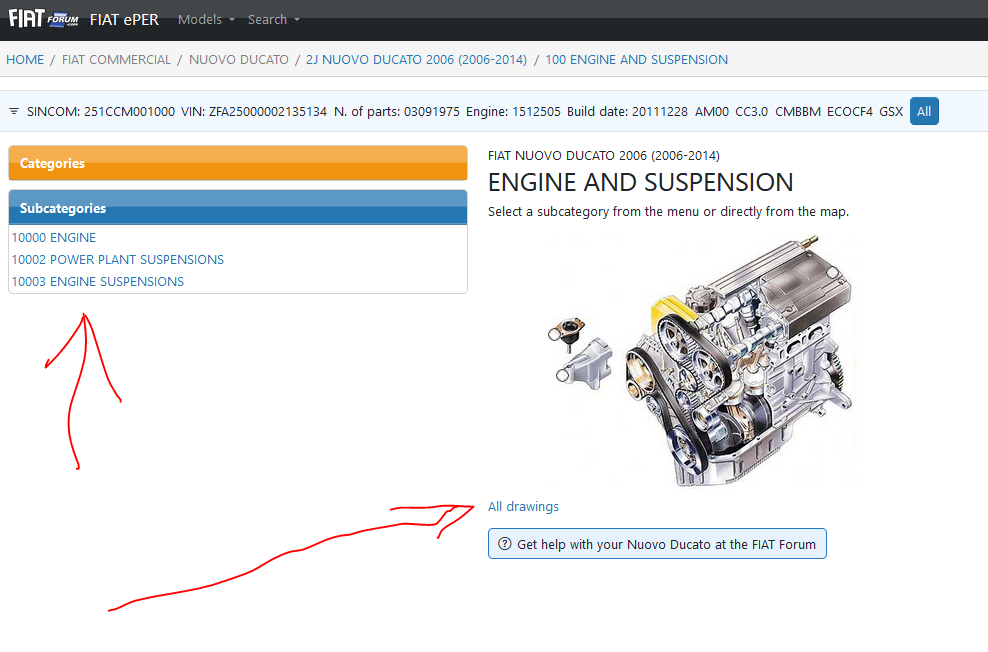
Task: Select FIAT COMMERCIAL breadcrumb item
Action: [116, 59]
